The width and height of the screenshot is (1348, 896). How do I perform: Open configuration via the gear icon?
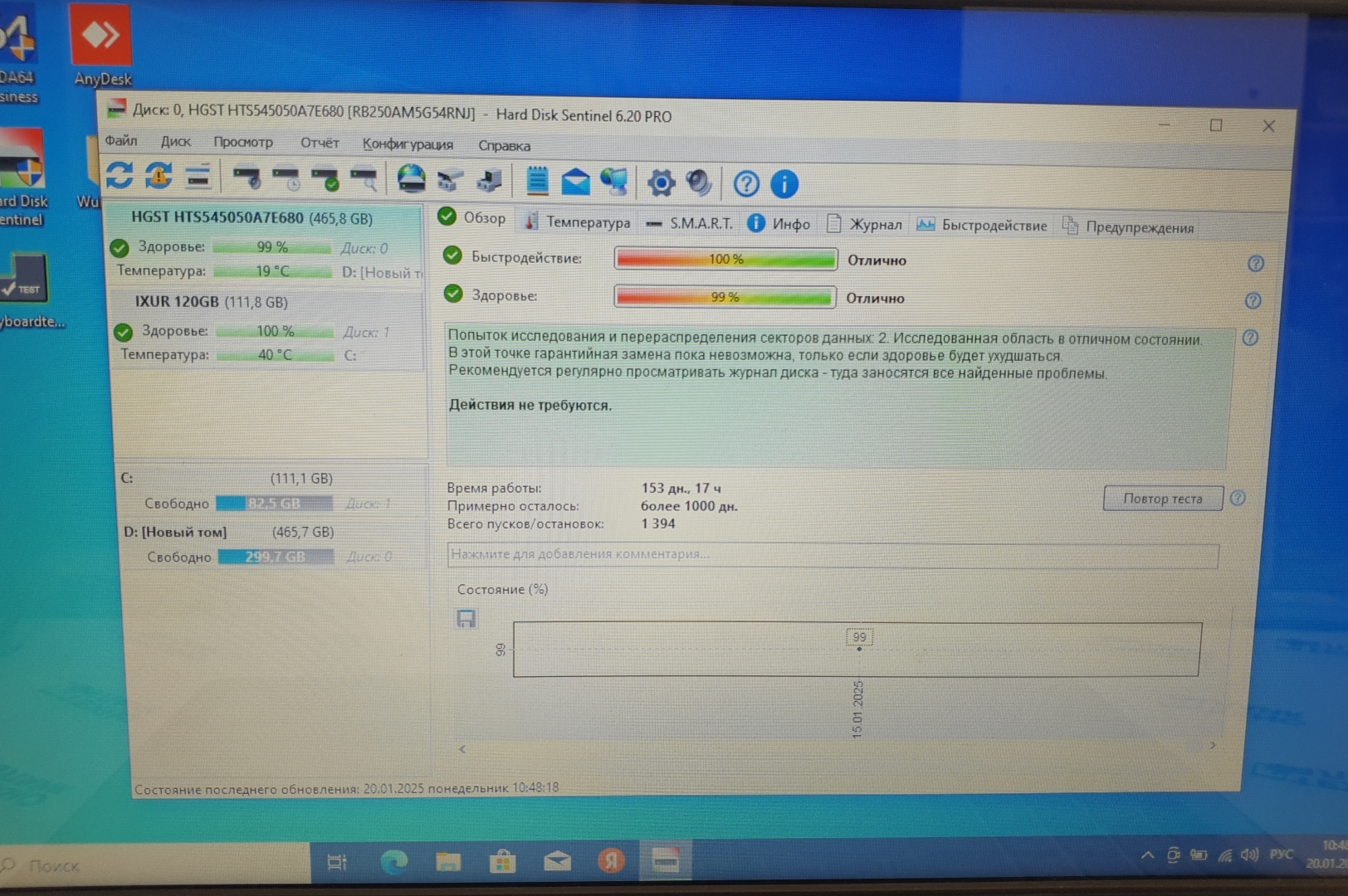(x=661, y=183)
